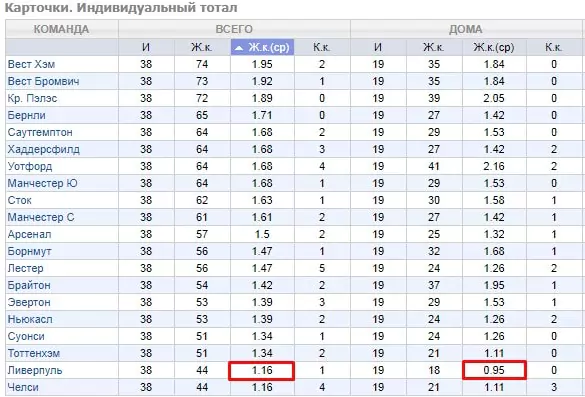The width and height of the screenshot is (585, 397).
Task: Open the Саутгемптон team link
Action: (x=40, y=132)
